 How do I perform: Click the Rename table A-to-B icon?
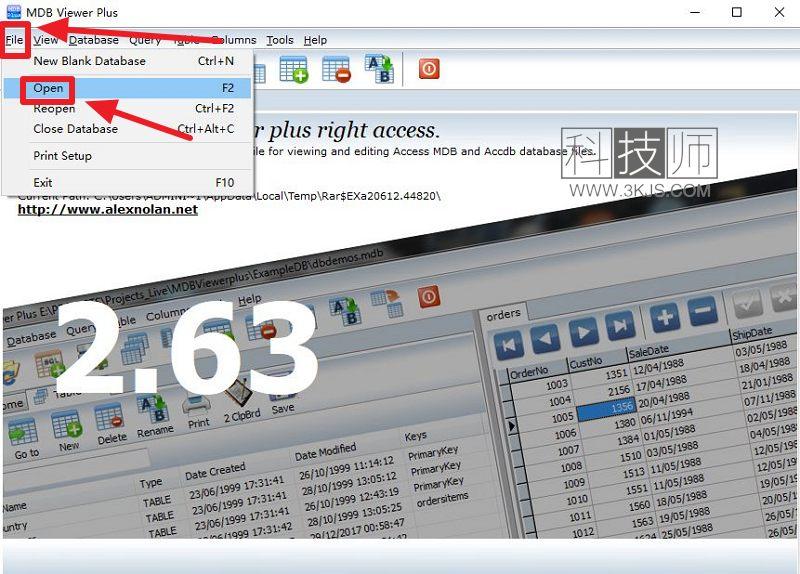379,69
